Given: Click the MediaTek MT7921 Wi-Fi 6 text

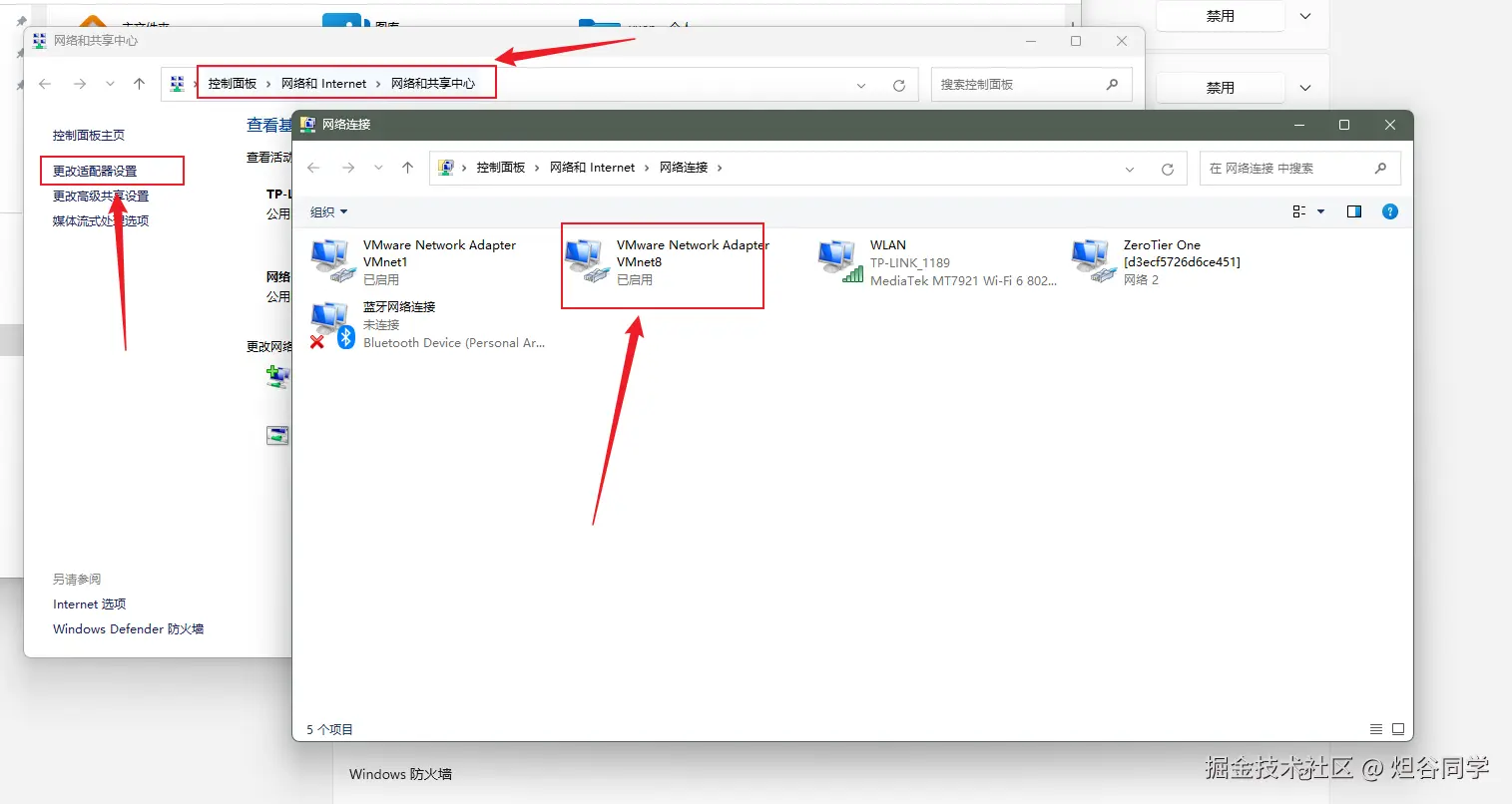Looking at the screenshot, I should coord(962,280).
